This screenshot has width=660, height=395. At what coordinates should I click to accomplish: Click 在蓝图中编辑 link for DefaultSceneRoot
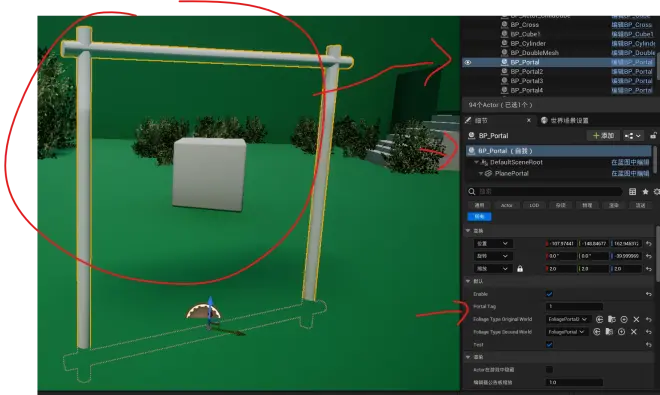(x=630, y=162)
